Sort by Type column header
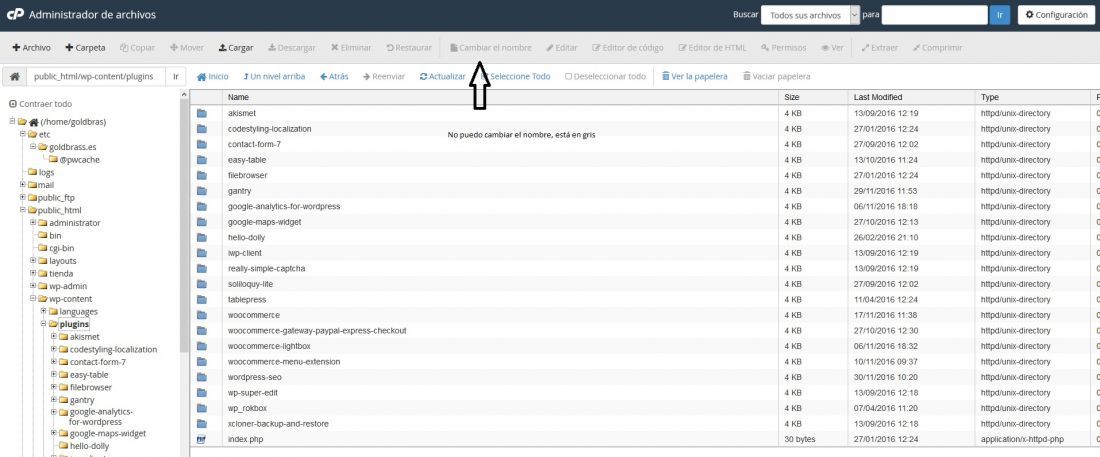1100x457 pixels. 1031,97
